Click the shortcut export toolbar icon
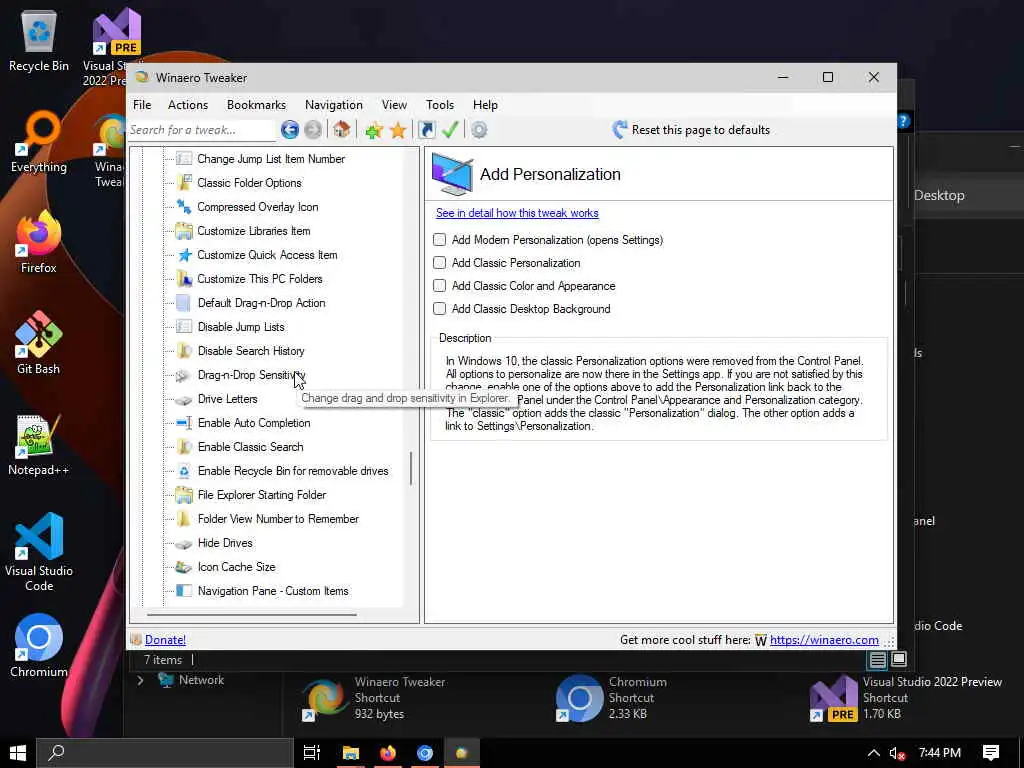Image resolution: width=1024 pixels, height=768 pixels. 426,130
